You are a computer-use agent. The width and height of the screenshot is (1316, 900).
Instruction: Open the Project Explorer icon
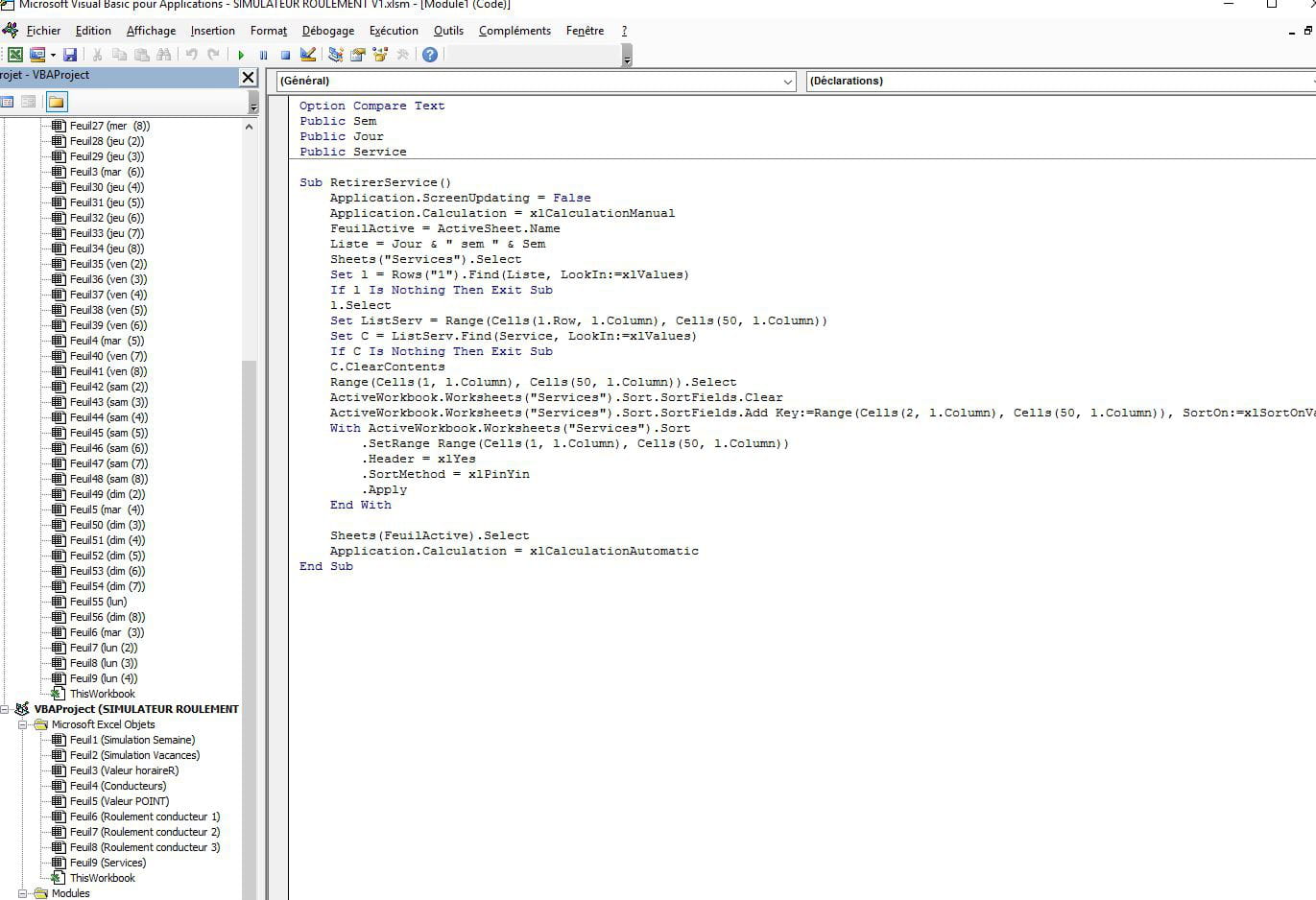coord(335,55)
